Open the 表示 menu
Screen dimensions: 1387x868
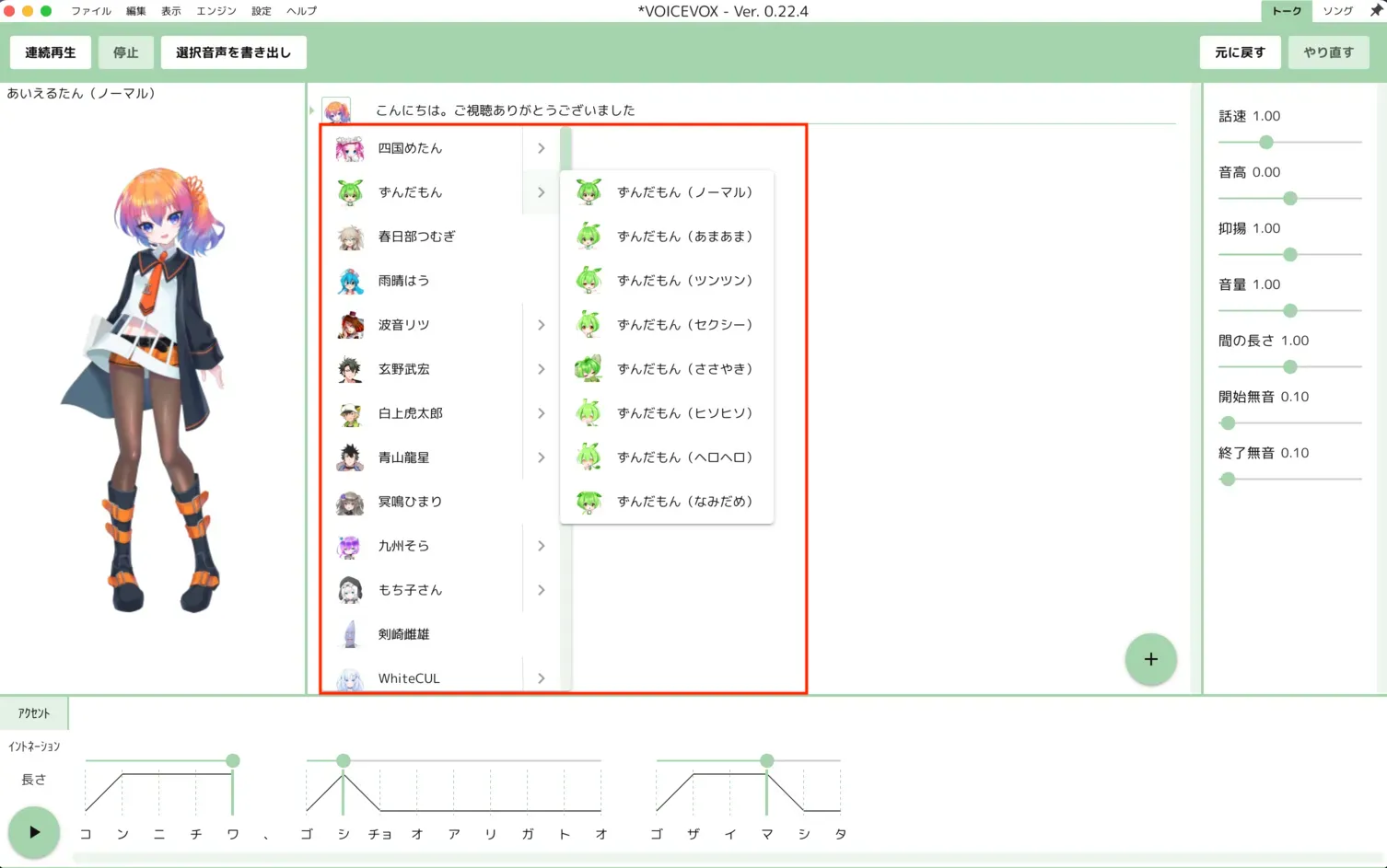(171, 11)
